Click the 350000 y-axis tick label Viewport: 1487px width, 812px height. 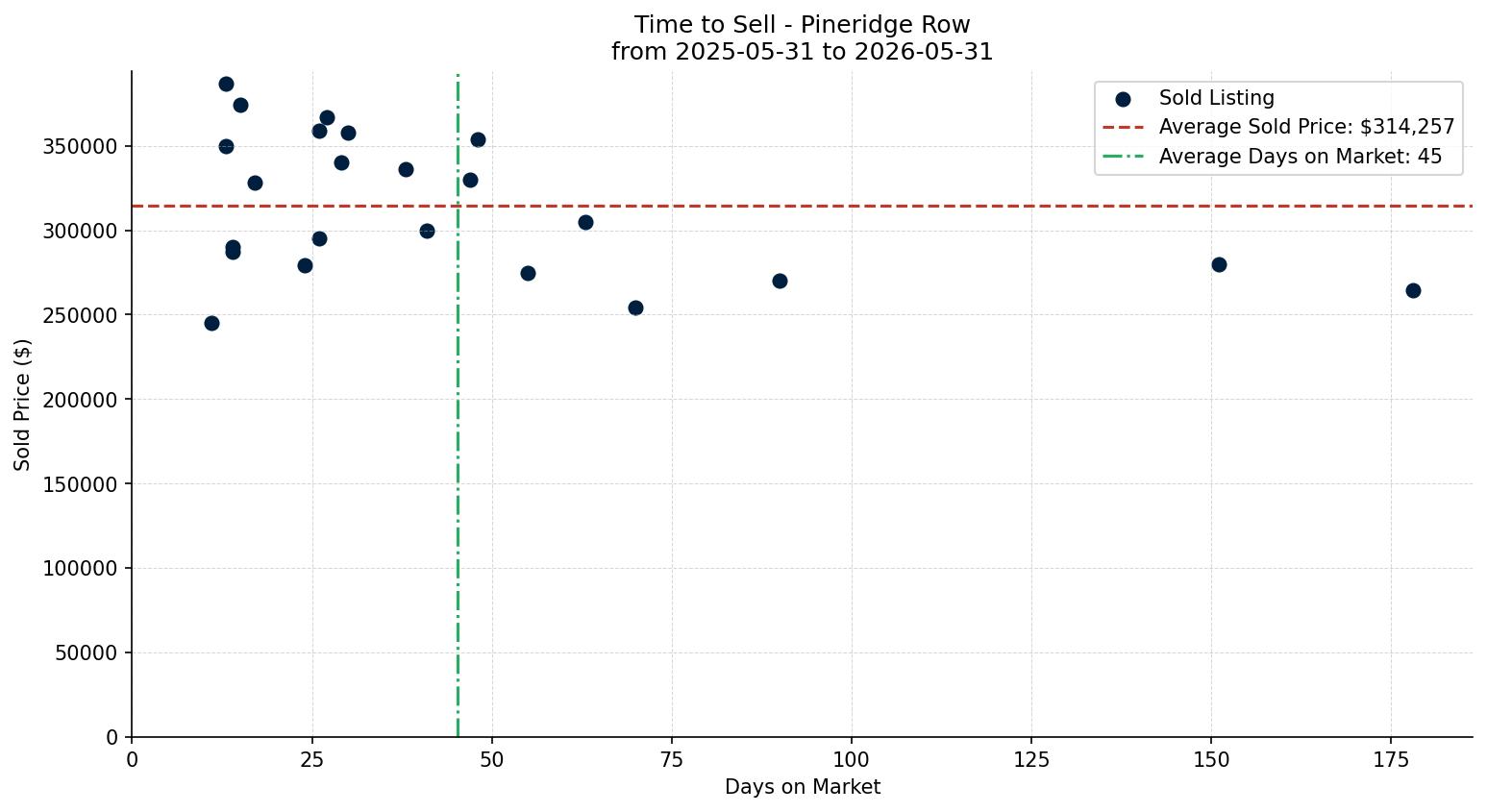click(x=81, y=147)
